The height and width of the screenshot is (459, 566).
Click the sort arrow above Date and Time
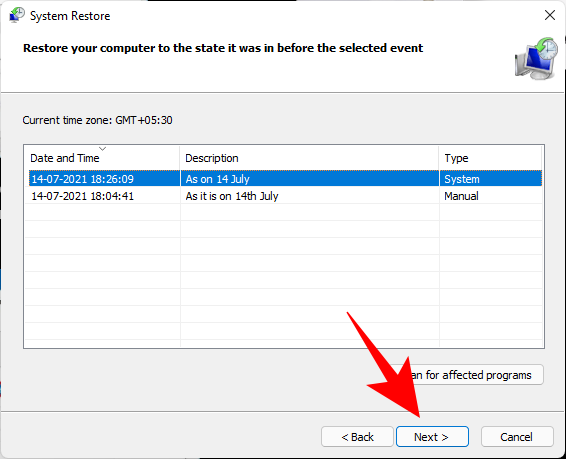[103, 149]
